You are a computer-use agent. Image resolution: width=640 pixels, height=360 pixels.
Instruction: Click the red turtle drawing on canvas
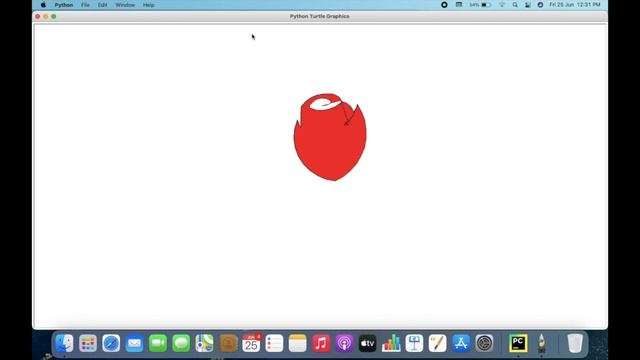(330, 137)
